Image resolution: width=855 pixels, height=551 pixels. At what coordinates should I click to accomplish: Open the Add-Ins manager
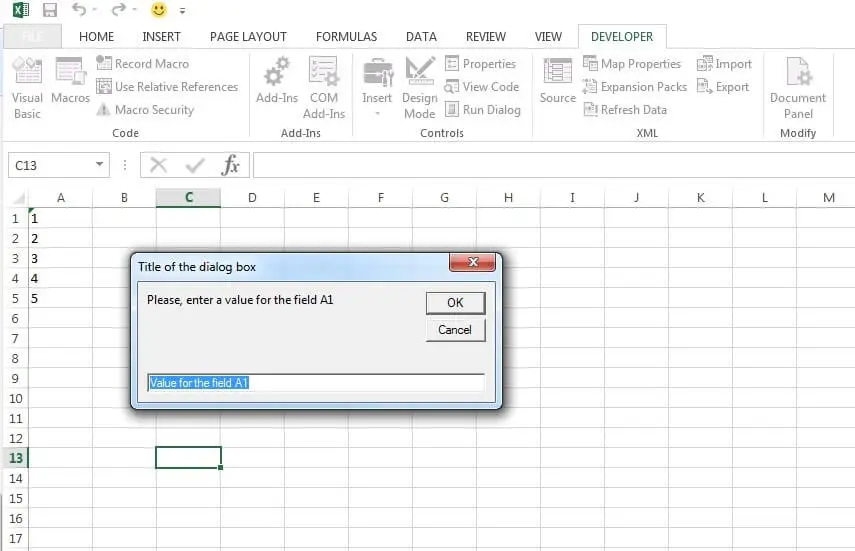277,81
